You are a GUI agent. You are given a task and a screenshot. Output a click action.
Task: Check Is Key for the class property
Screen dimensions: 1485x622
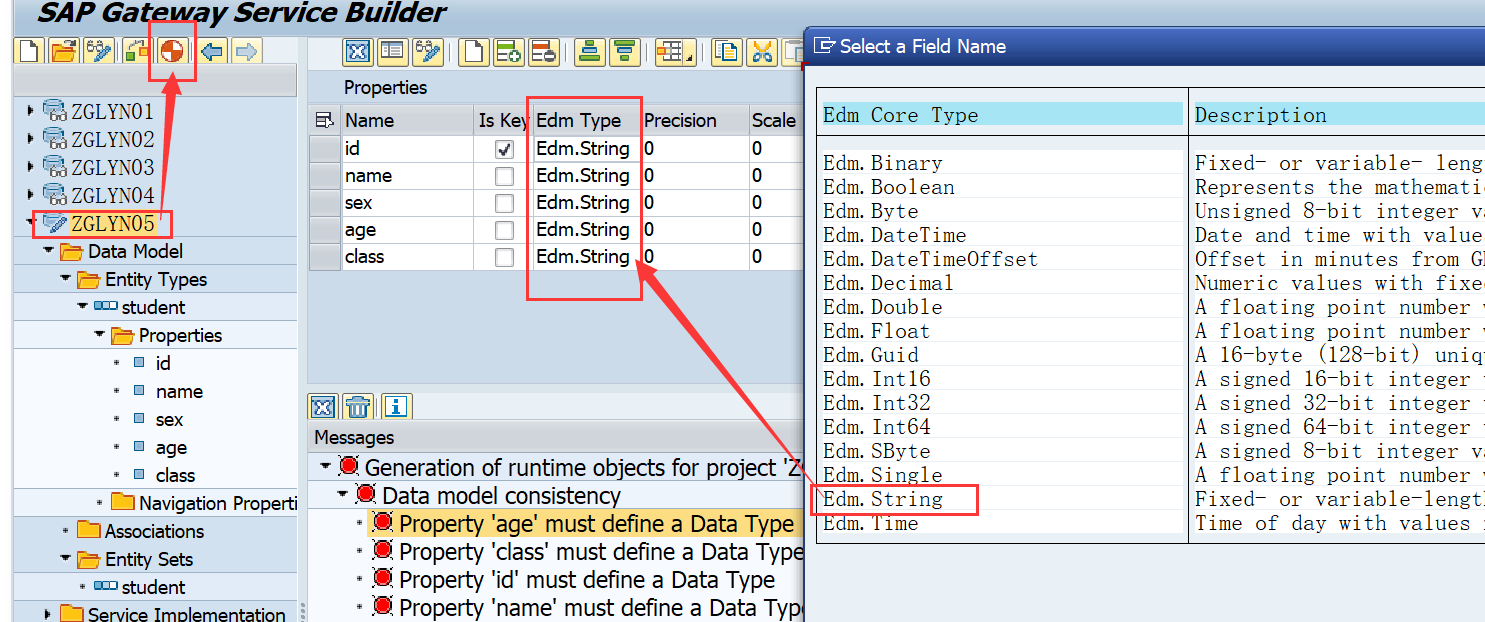pos(505,257)
